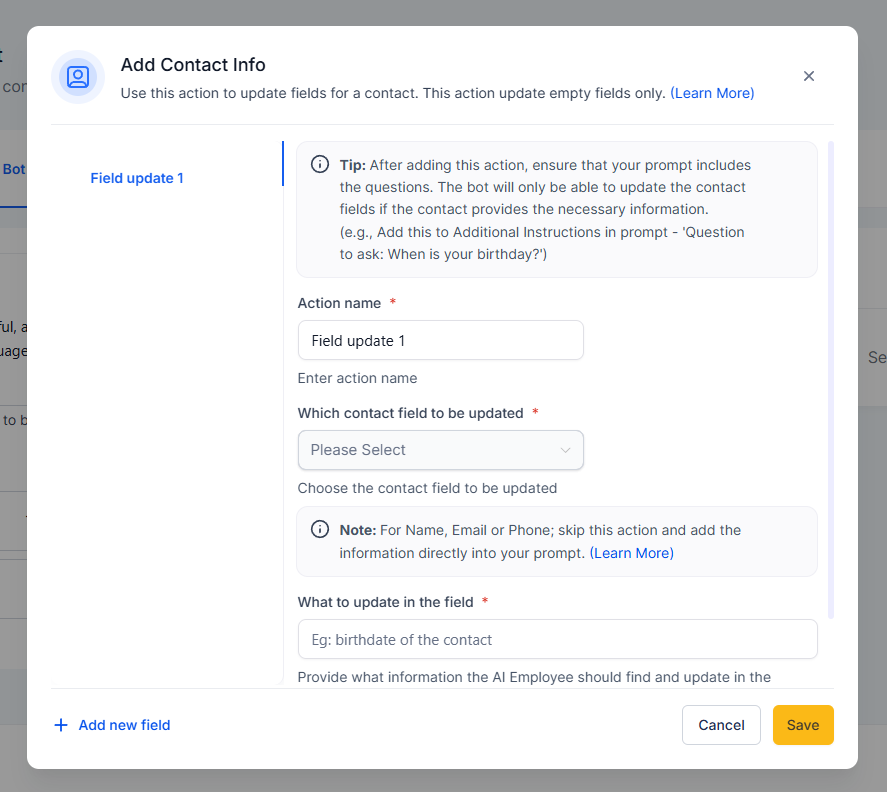Click the info icon beside Note

pos(320,529)
